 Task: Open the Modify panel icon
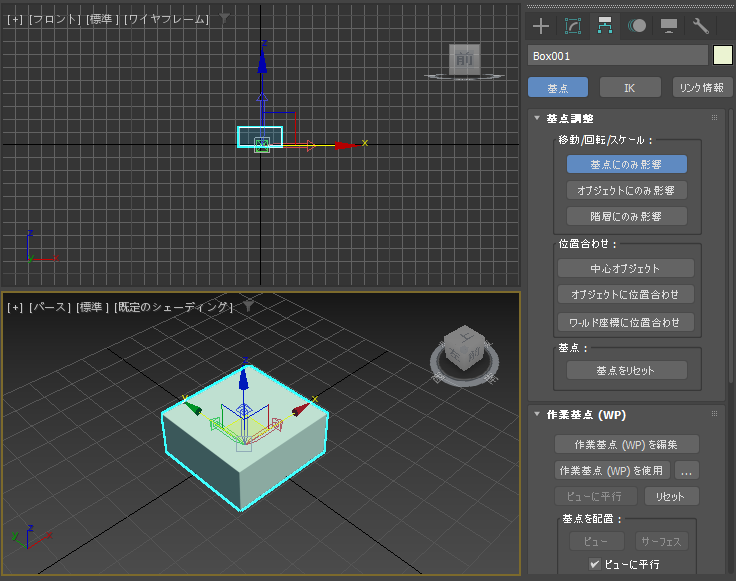(x=573, y=26)
